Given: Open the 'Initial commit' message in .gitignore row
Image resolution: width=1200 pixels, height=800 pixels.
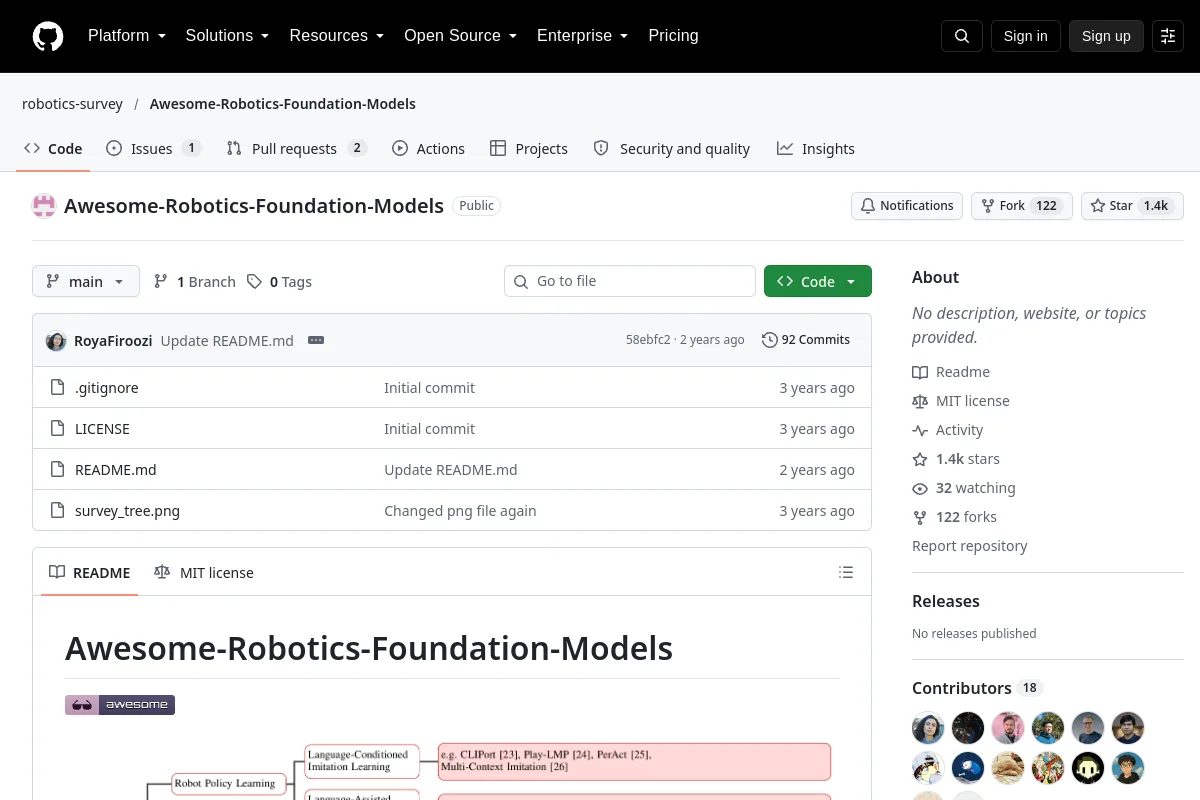Looking at the screenshot, I should 430,388.
